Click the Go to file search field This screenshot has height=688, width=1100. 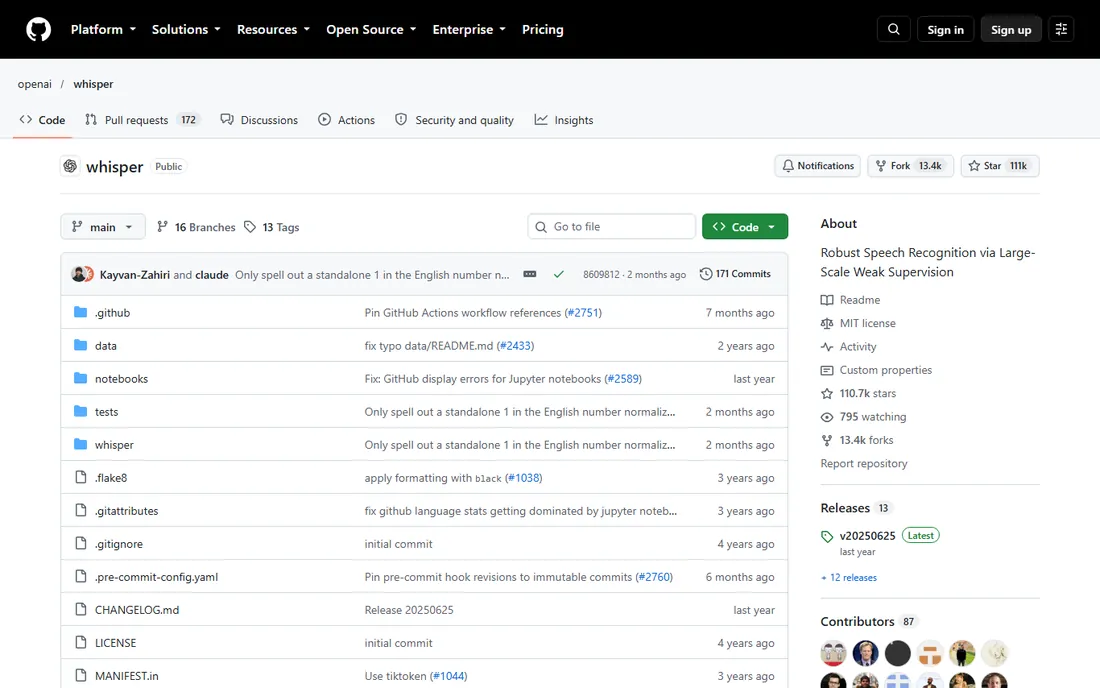tap(611, 227)
